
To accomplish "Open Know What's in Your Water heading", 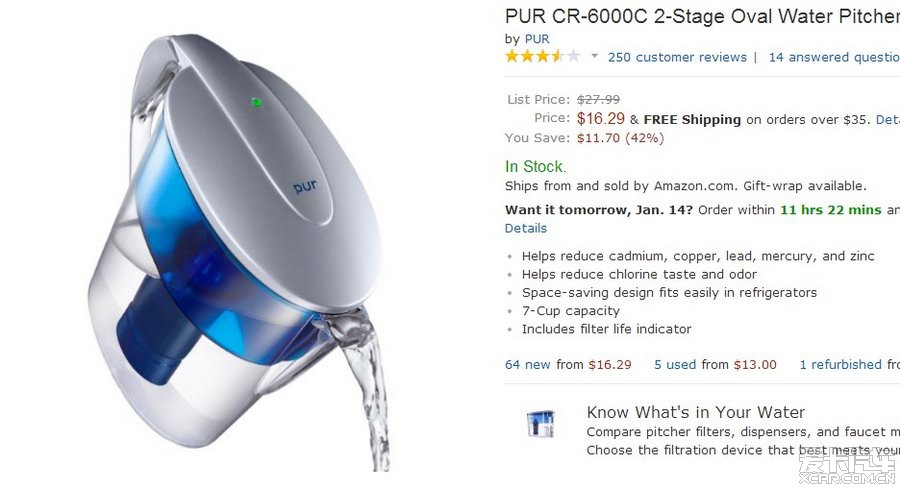I will click(696, 412).
